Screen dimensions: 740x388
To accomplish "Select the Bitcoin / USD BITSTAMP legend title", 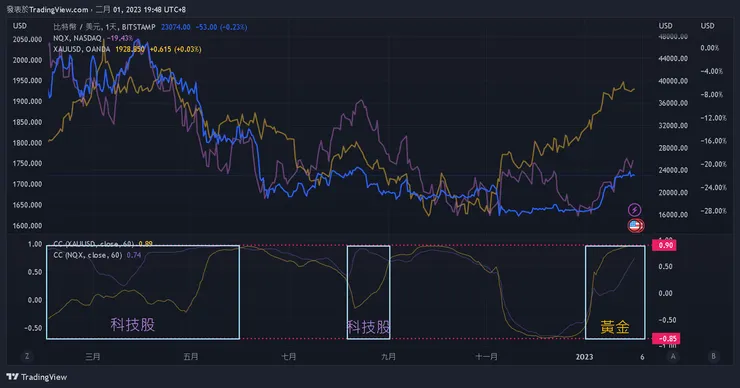I will 104,27.
